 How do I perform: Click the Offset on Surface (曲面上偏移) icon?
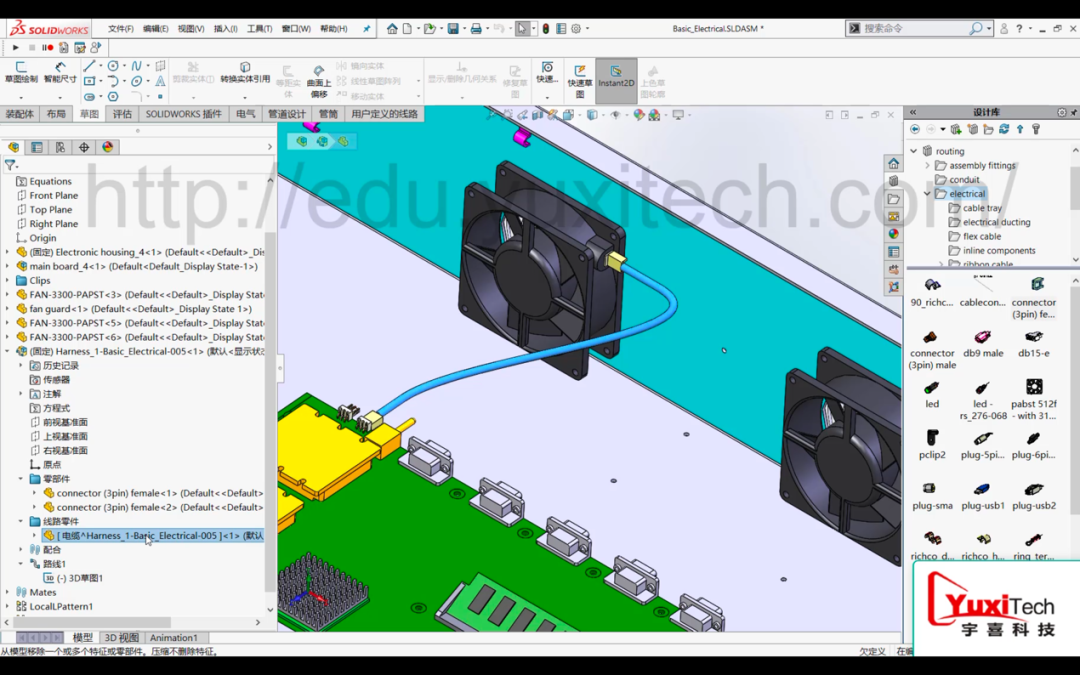[x=318, y=81]
